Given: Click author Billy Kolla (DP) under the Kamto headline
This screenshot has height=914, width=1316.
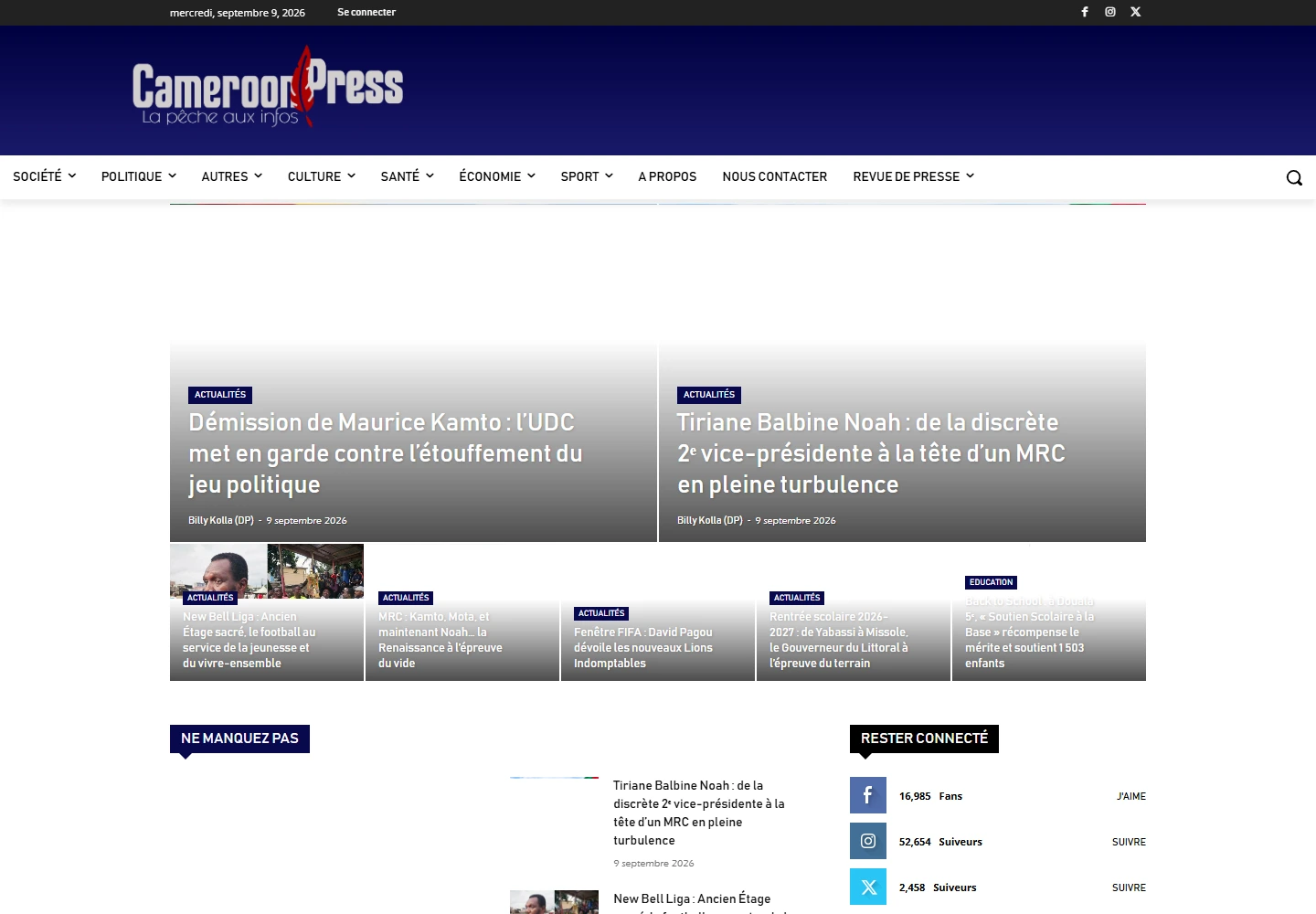Looking at the screenshot, I should tap(221, 520).
